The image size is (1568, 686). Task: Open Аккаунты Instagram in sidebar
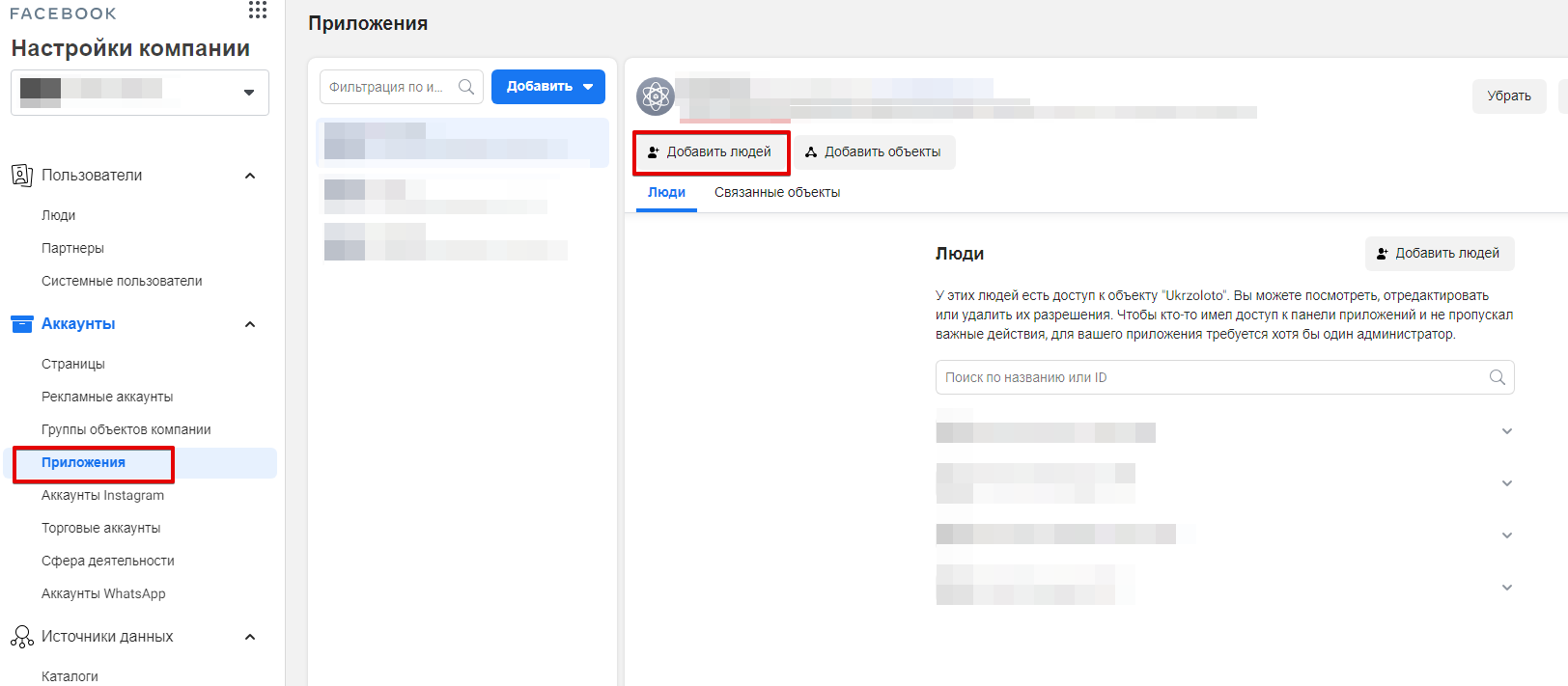(102, 495)
